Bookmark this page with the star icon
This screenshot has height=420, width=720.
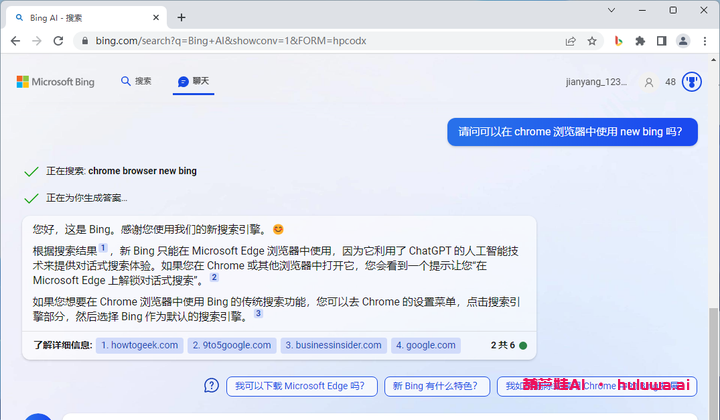pyautogui.click(x=592, y=41)
